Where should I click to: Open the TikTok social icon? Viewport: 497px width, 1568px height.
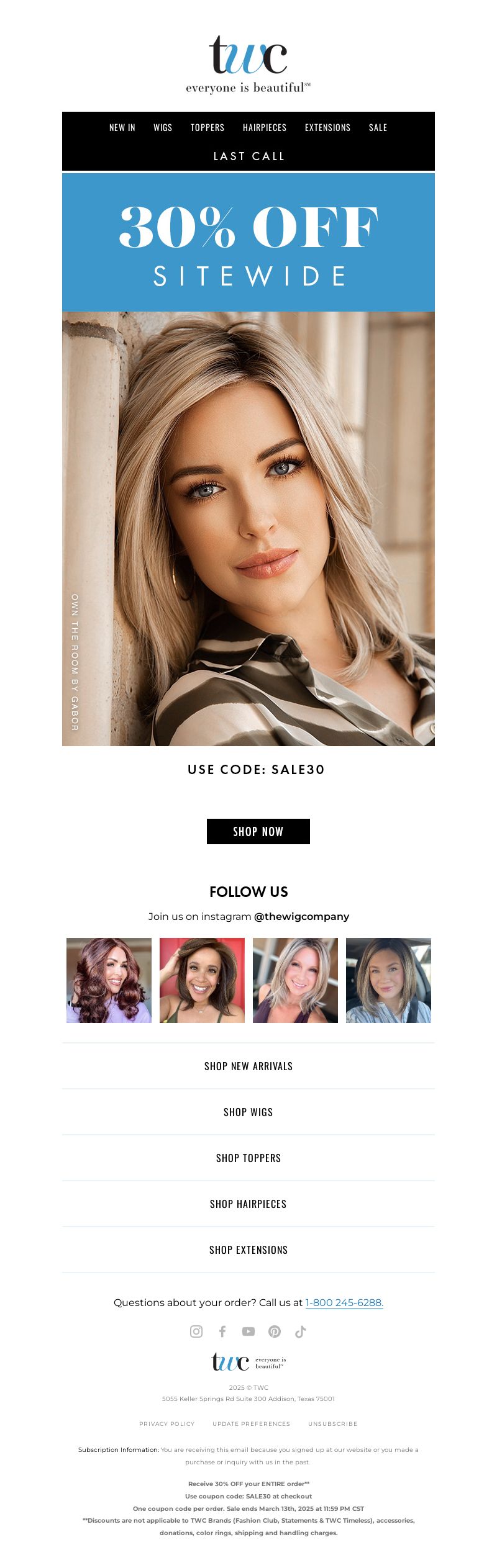click(x=301, y=1331)
